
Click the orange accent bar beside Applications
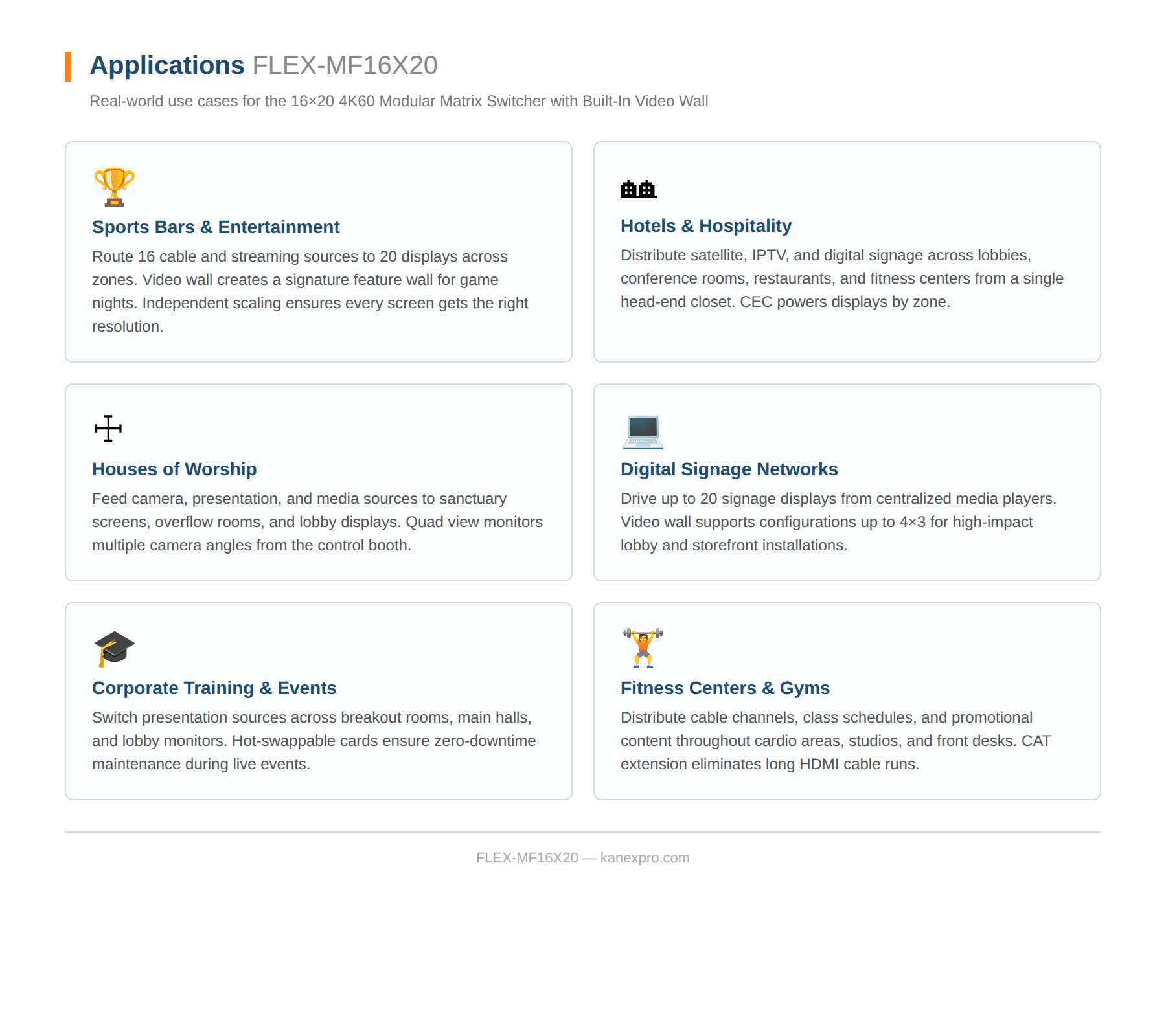pos(68,67)
